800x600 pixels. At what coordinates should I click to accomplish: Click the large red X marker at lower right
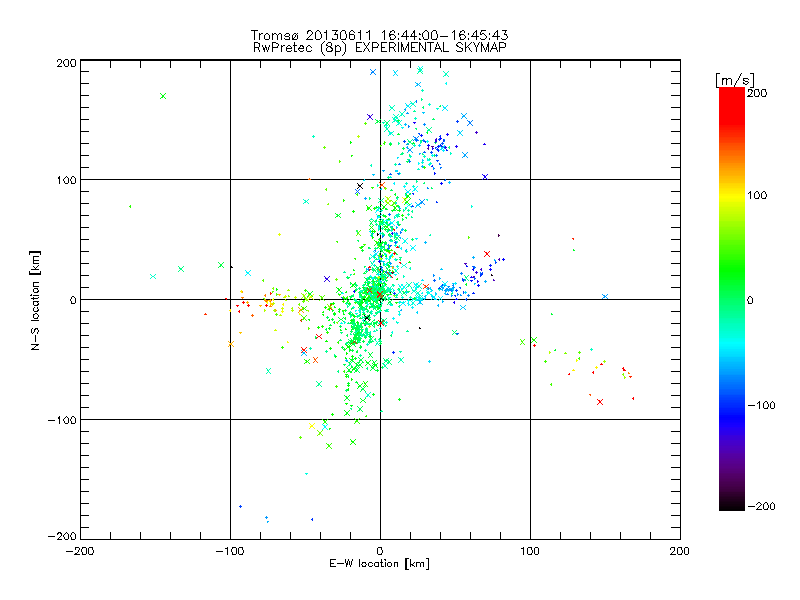pos(600,402)
